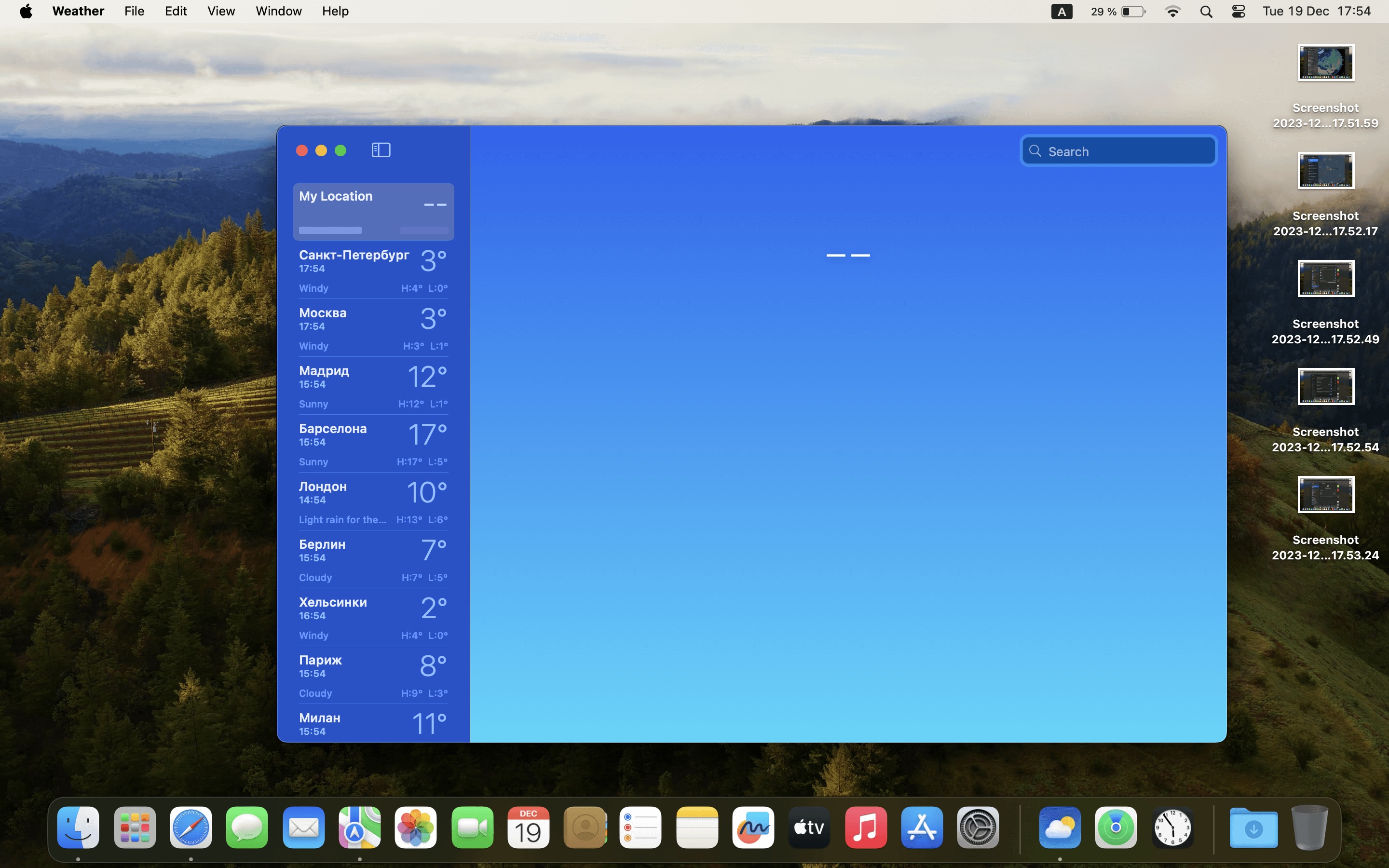The height and width of the screenshot is (868, 1389).
Task: Open the Wi-Fi status menu
Action: click(1172, 12)
